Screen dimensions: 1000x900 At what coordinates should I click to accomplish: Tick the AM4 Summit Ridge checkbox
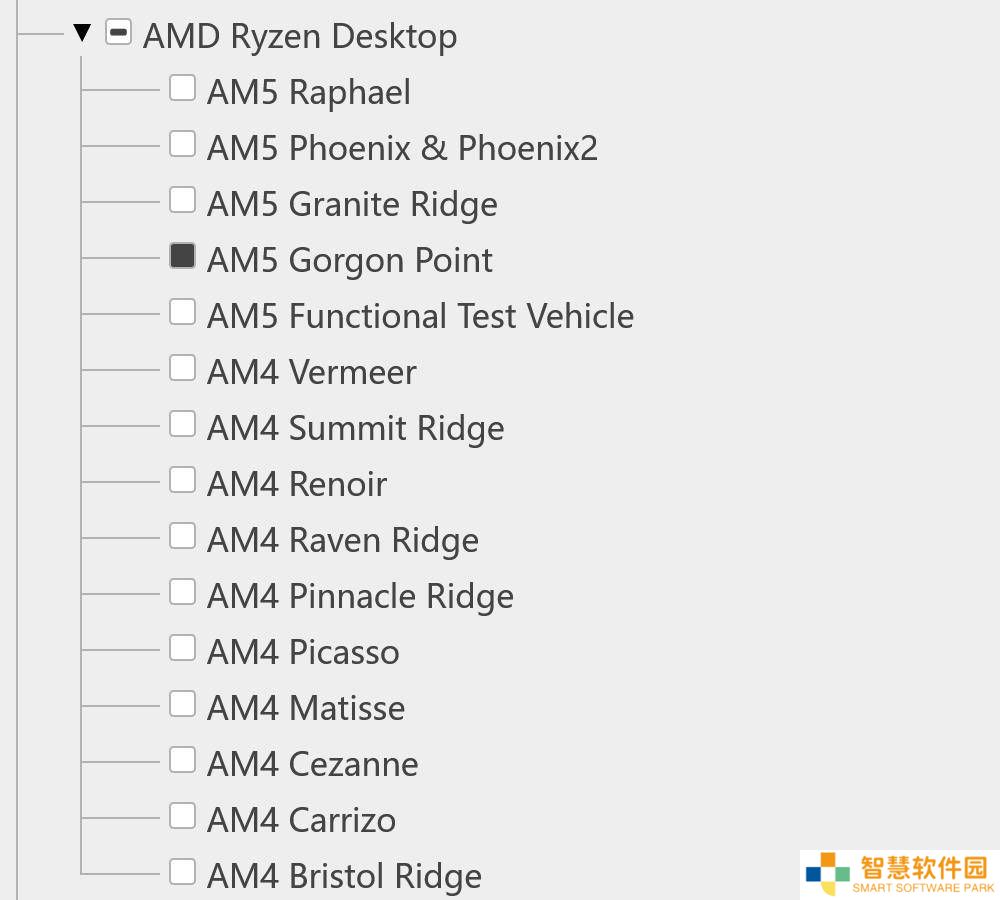pyautogui.click(x=182, y=424)
